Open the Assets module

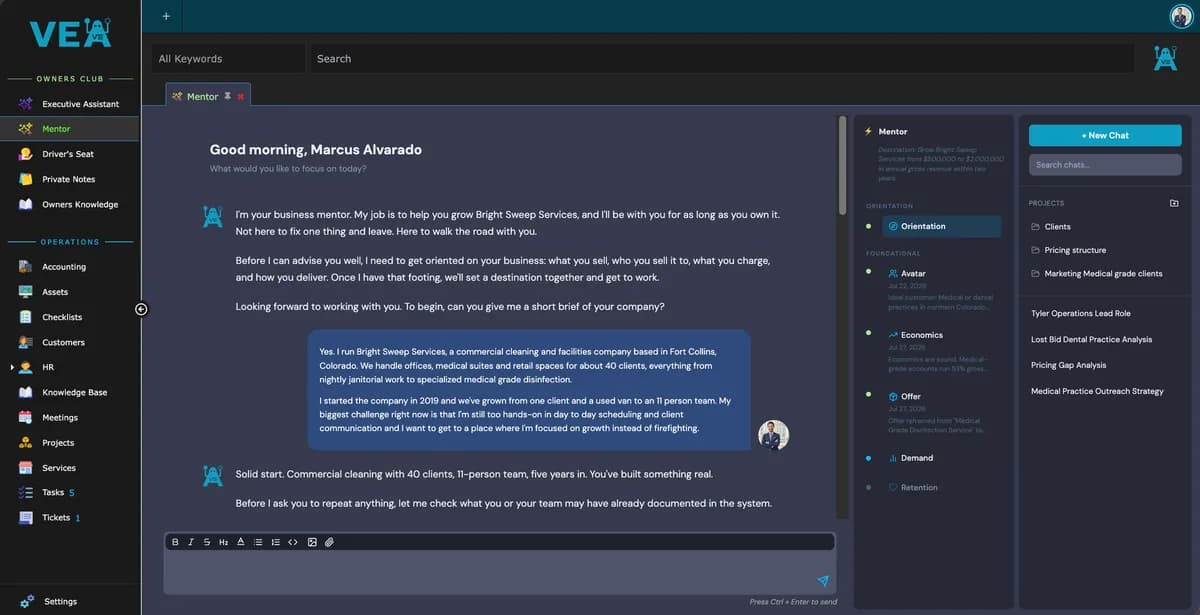point(70,292)
